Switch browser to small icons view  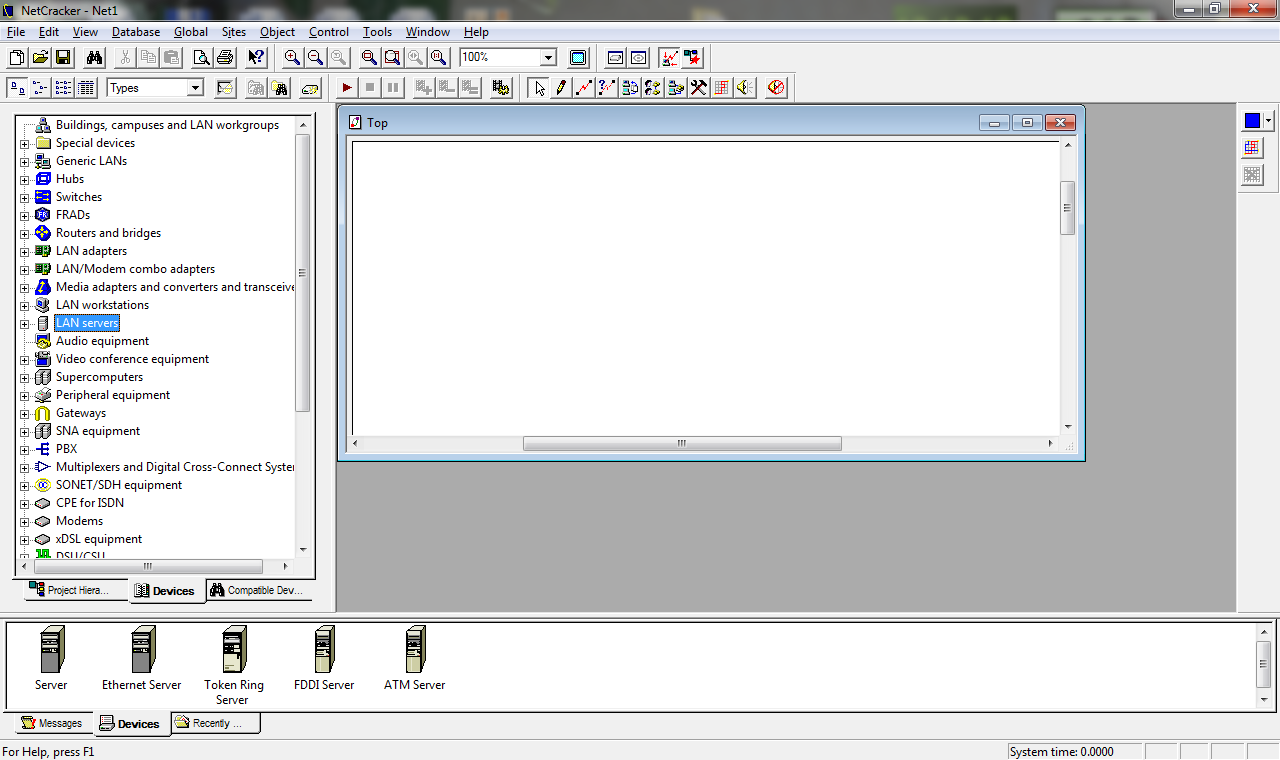click(40, 88)
